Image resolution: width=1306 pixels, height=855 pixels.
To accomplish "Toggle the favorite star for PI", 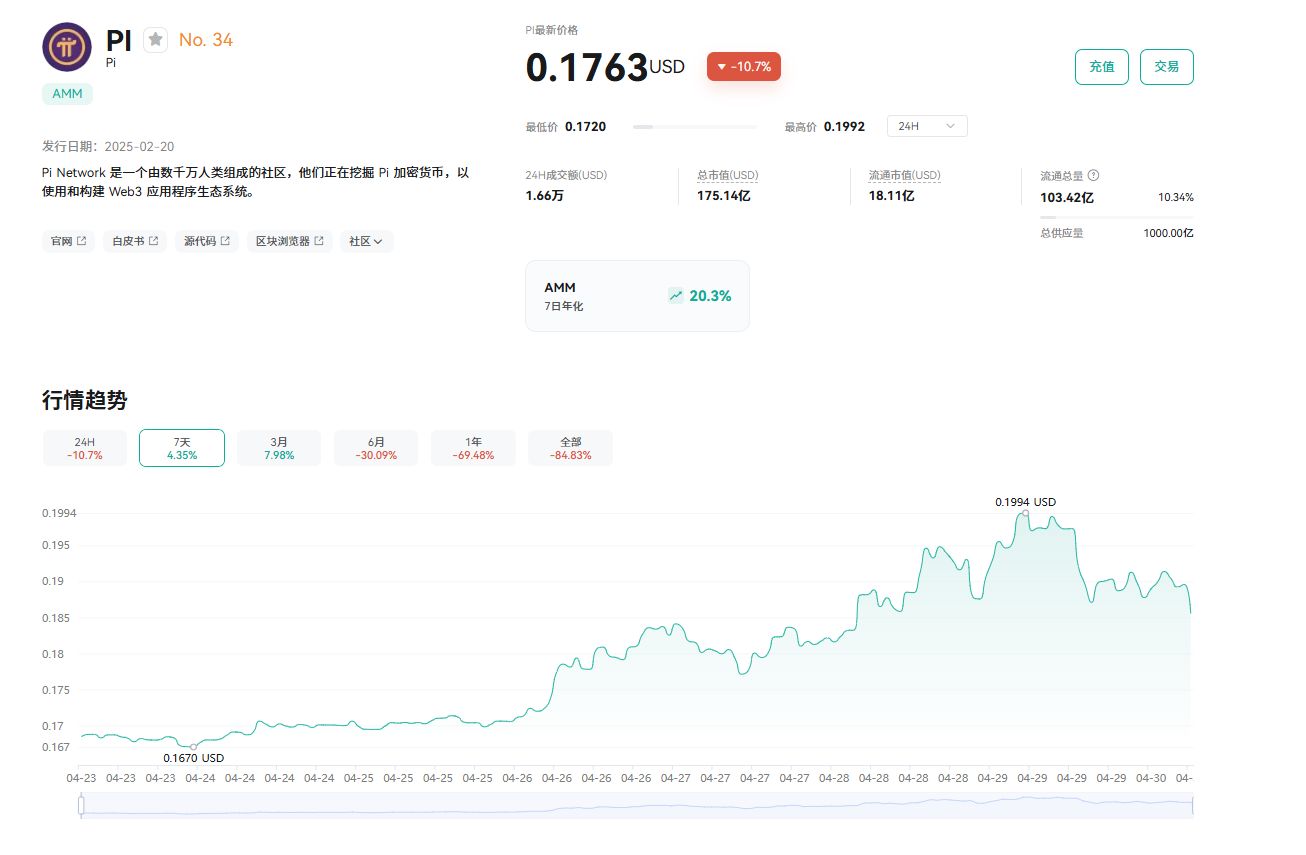I will pyautogui.click(x=155, y=40).
